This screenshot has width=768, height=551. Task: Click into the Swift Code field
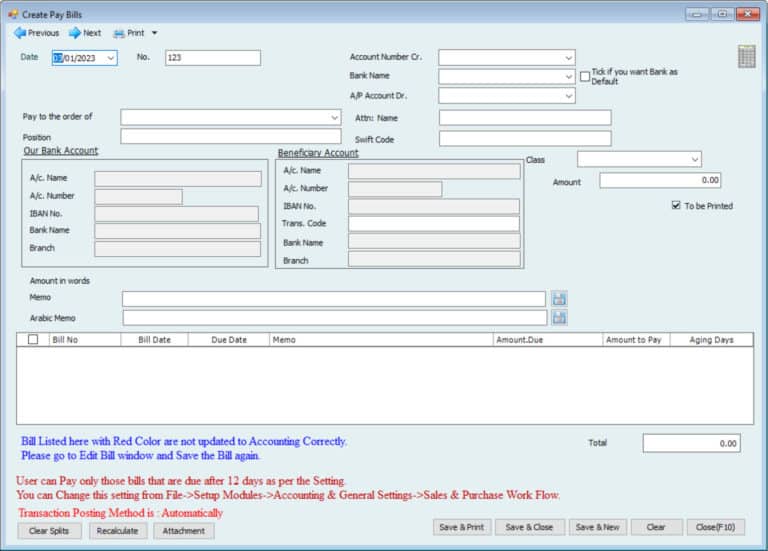524,139
